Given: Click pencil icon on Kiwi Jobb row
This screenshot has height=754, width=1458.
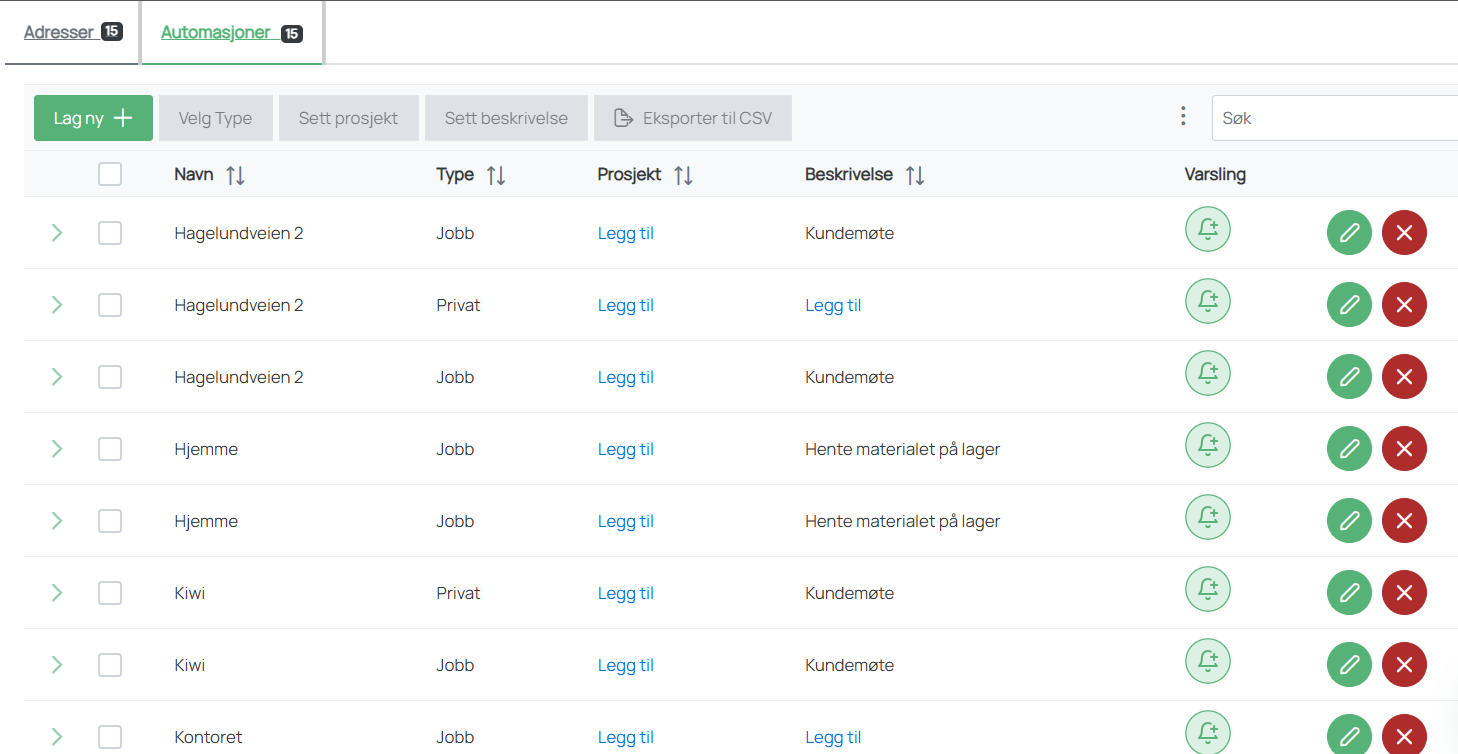Looking at the screenshot, I should click(1349, 665).
